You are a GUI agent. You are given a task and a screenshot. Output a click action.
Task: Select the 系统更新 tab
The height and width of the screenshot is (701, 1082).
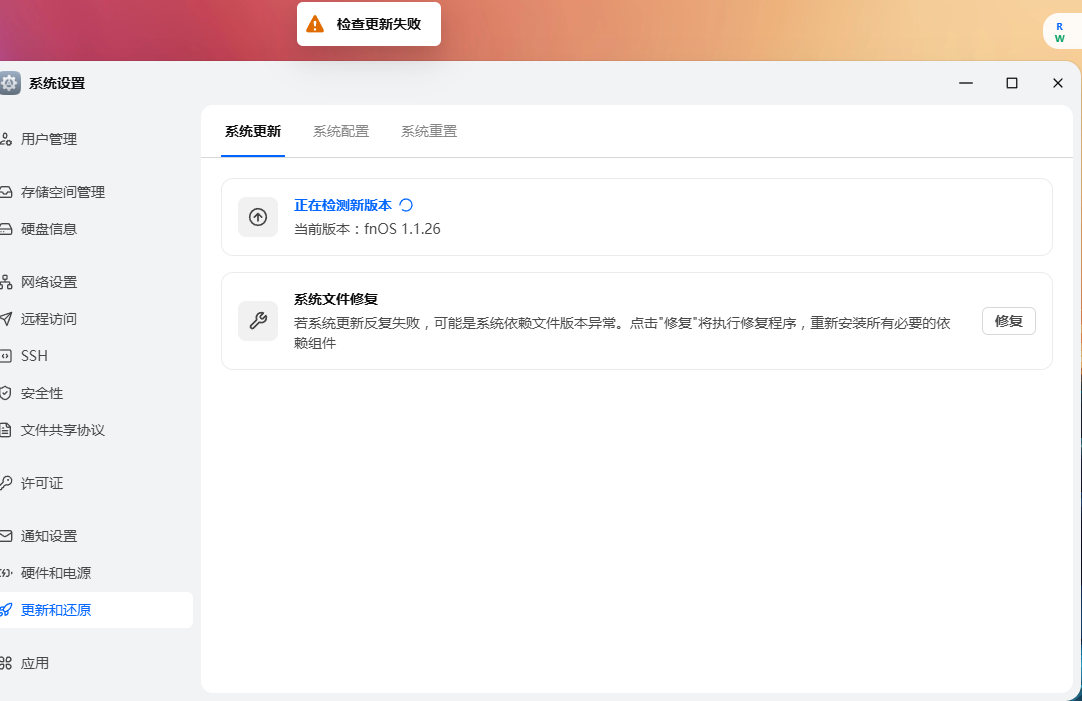pyautogui.click(x=253, y=131)
